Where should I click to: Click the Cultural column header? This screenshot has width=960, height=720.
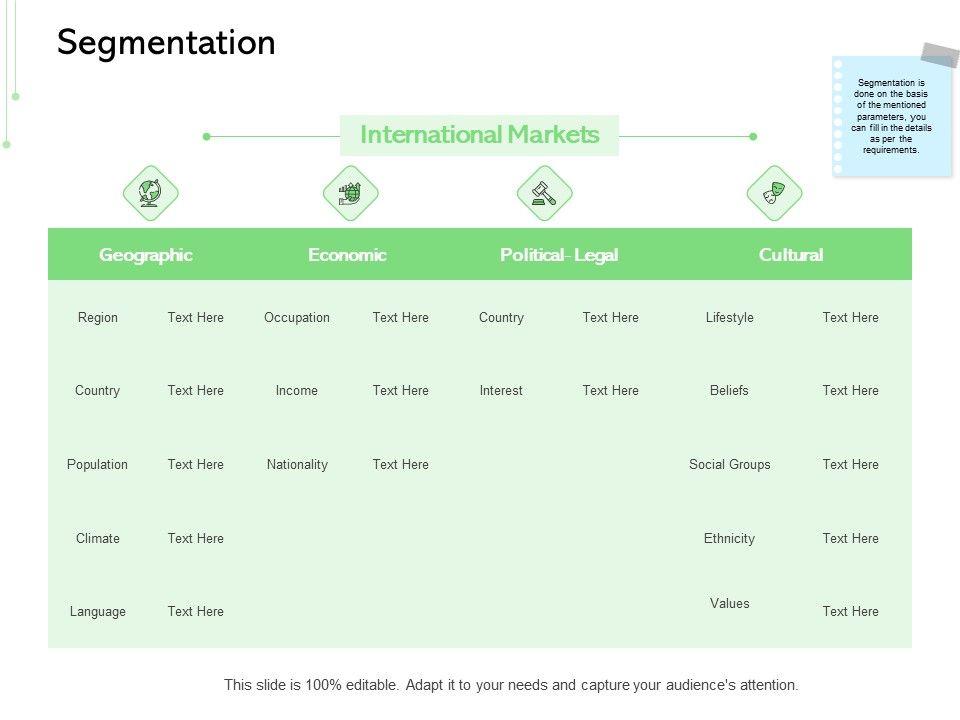(790, 255)
